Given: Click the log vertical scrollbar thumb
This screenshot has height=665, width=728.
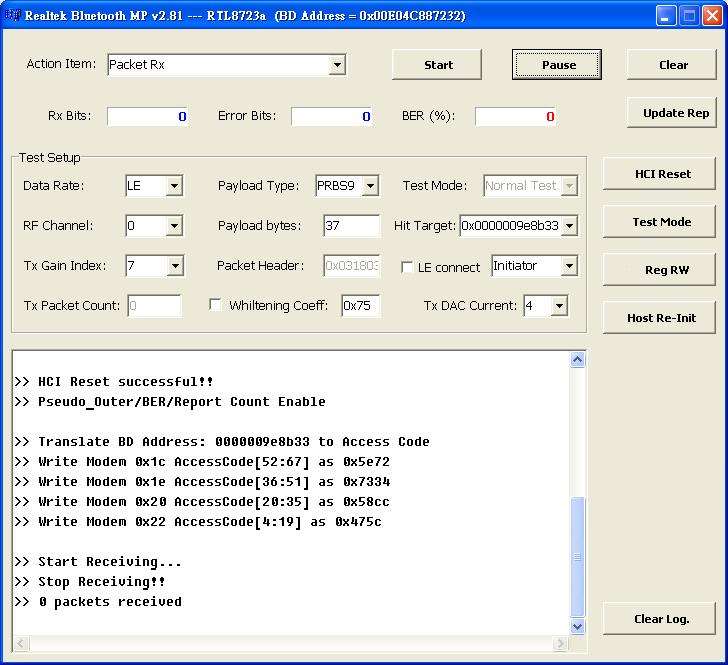Looking at the screenshot, I should click(x=577, y=558).
